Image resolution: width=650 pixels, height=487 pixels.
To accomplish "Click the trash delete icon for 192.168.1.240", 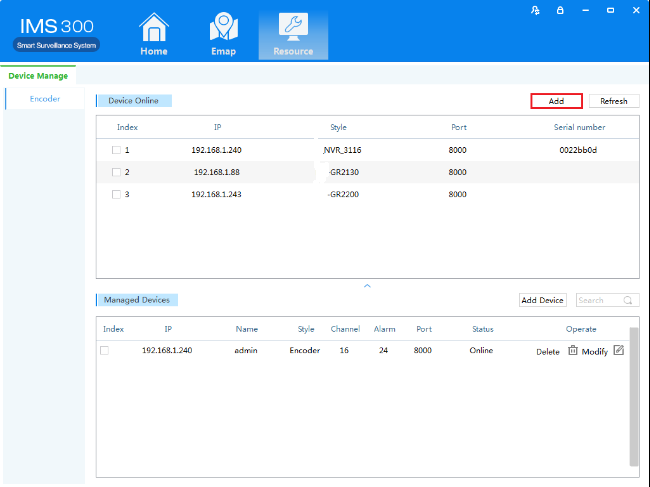I will pyautogui.click(x=573, y=351).
